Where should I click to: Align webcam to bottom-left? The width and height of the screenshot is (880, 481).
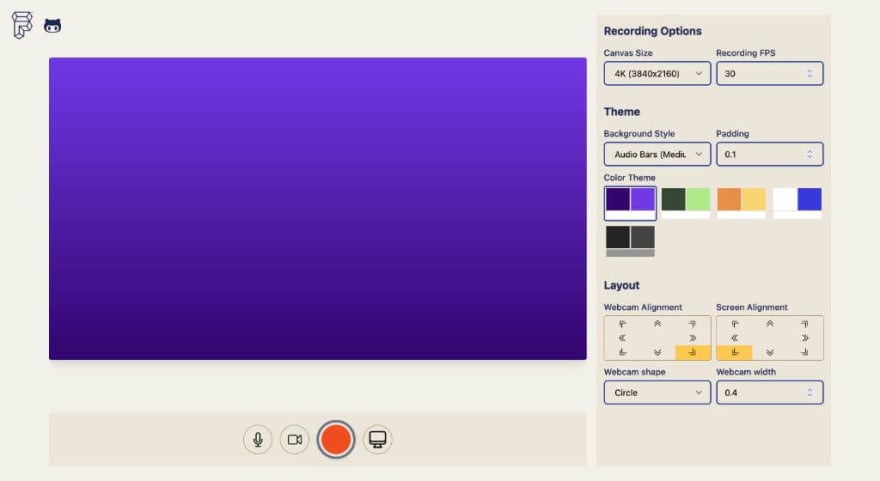point(622,352)
